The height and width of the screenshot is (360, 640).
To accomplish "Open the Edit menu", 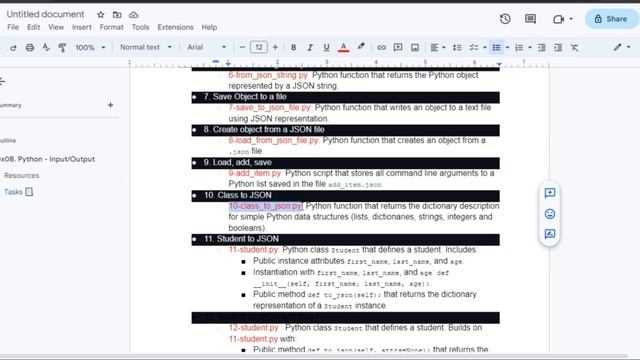I will tap(33, 27).
